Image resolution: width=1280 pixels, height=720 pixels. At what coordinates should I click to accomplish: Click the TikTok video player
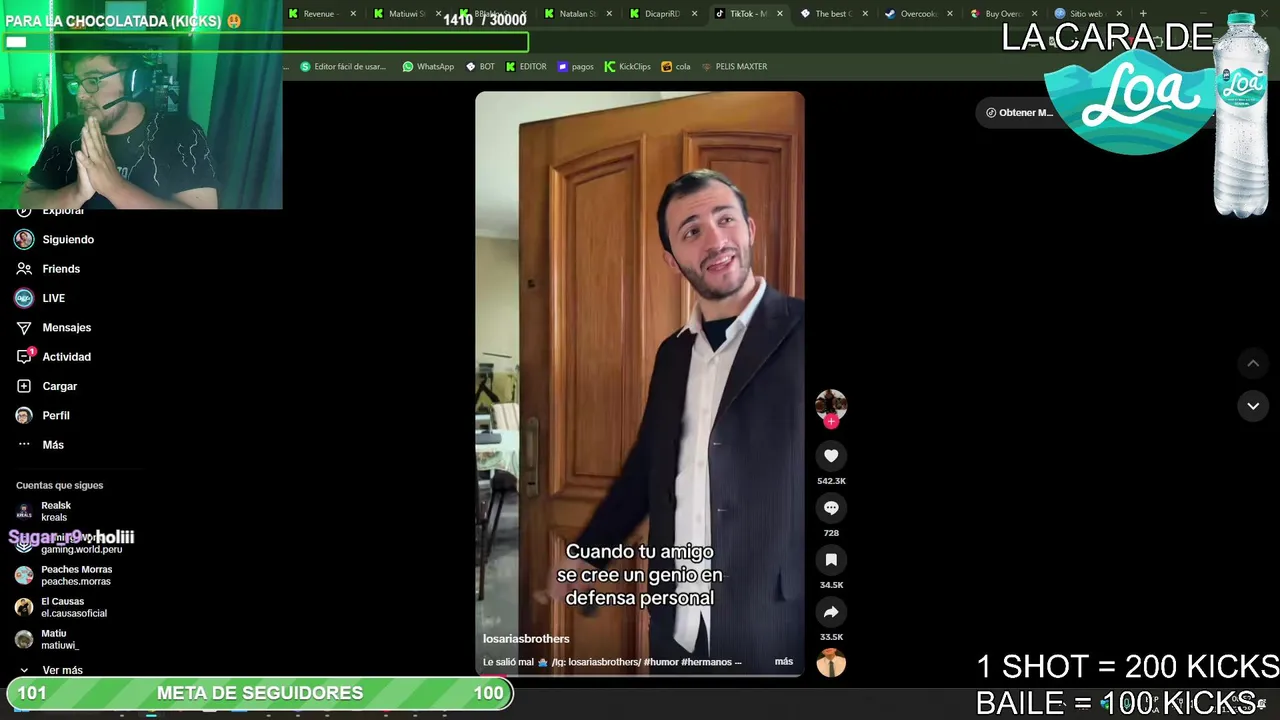coord(640,384)
